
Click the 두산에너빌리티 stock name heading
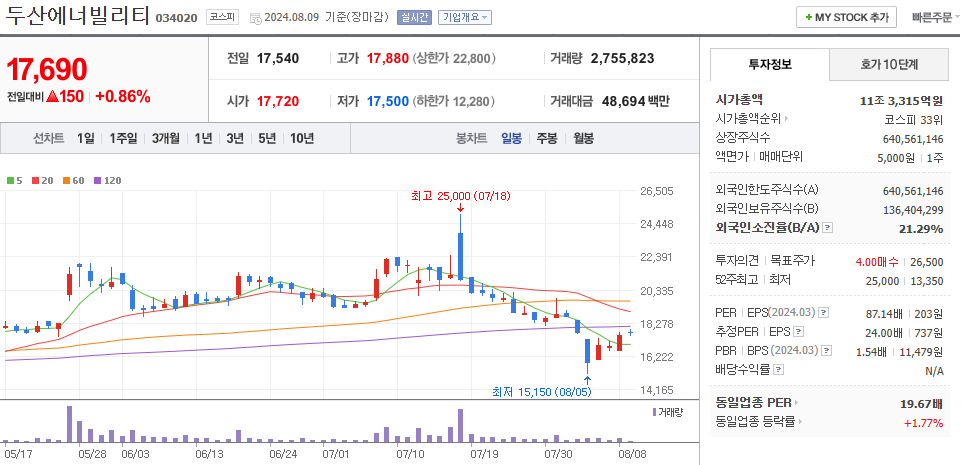tap(78, 15)
